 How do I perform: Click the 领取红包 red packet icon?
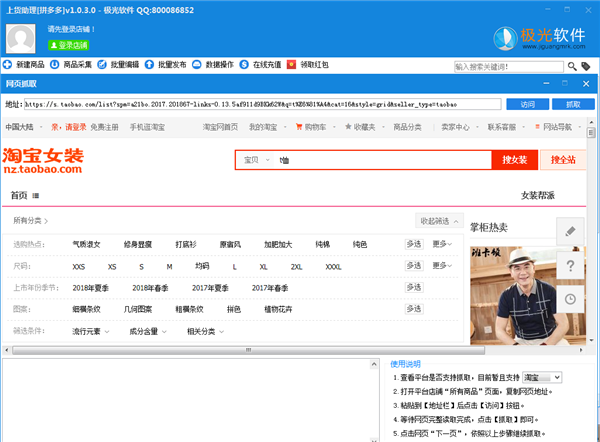(292, 65)
